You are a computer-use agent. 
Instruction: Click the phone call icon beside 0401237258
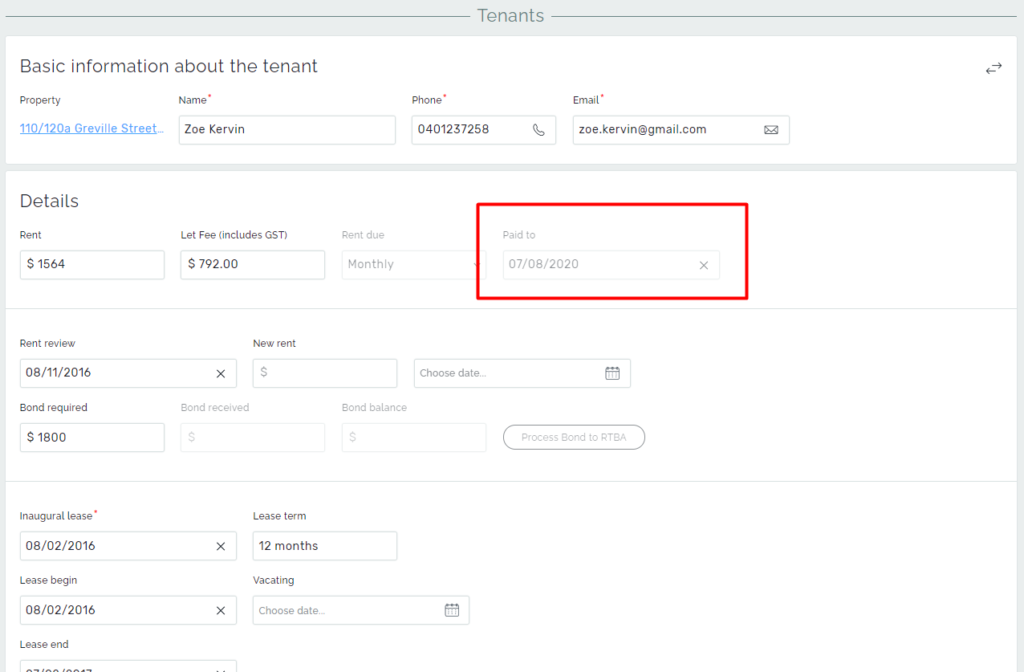[539, 130]
